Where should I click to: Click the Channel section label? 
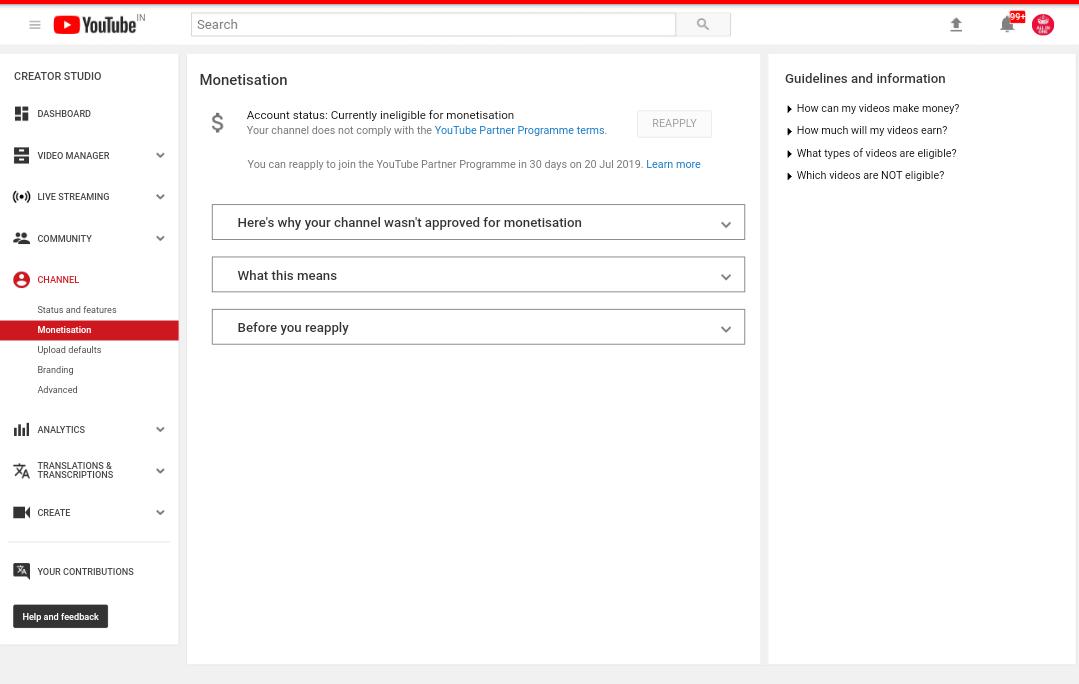[x=58, y=279]
